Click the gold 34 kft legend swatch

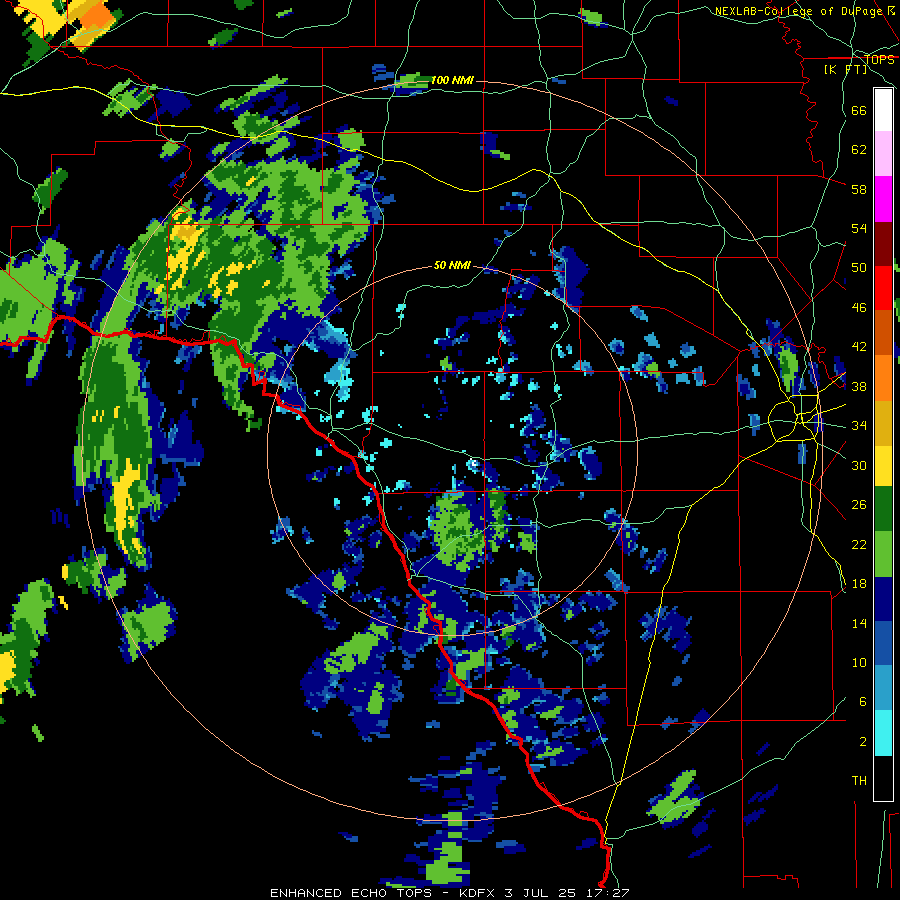[883, 423]
